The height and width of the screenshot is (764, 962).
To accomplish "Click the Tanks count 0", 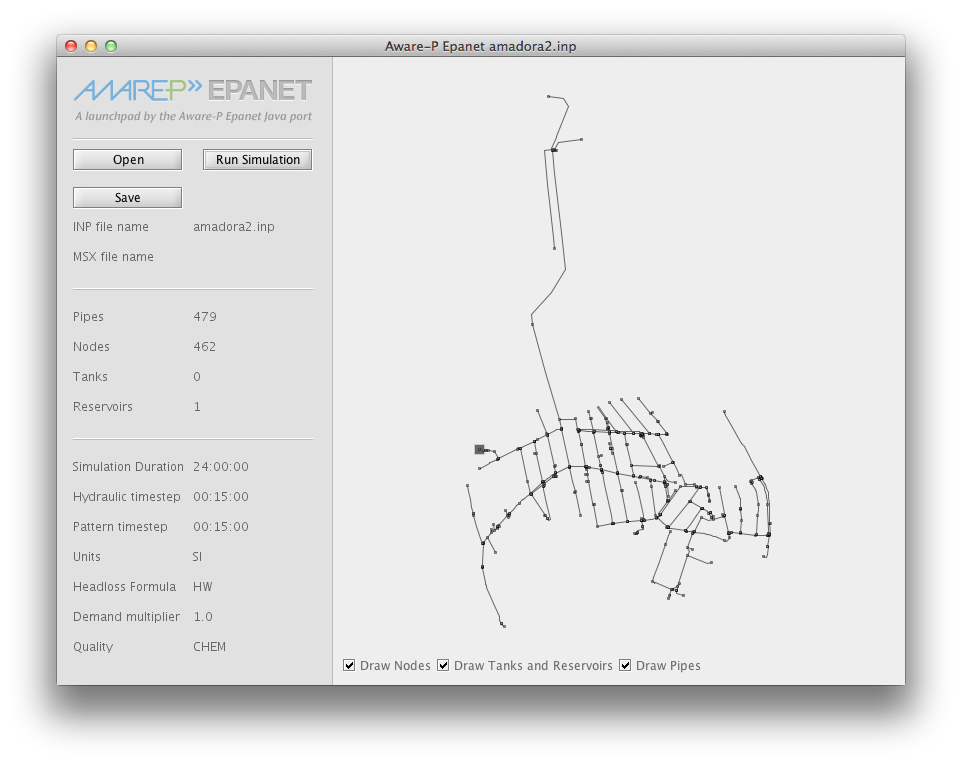I will [x=197, y=377].
